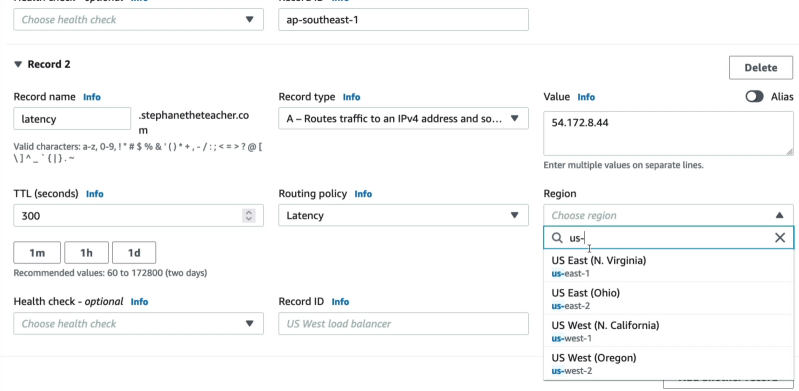
Task: Open Info link next to Health check
Action: [139, 302]
